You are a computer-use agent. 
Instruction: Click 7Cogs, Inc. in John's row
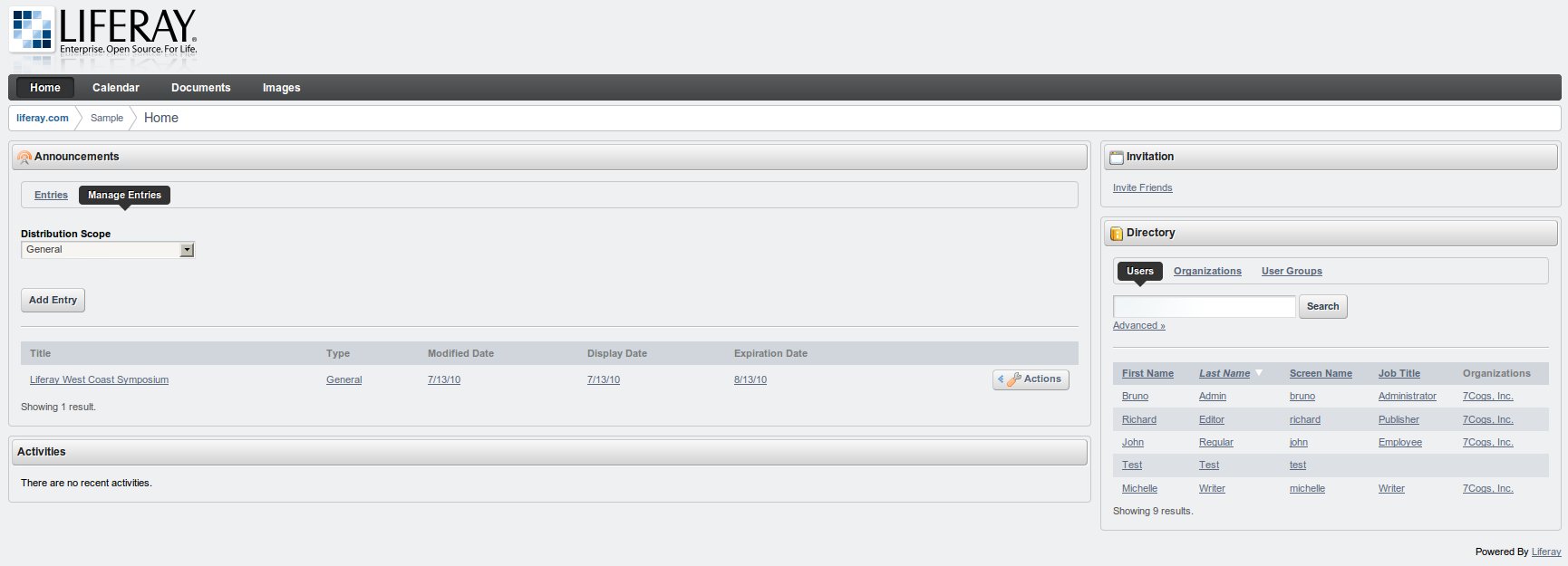coord(1488,443)
